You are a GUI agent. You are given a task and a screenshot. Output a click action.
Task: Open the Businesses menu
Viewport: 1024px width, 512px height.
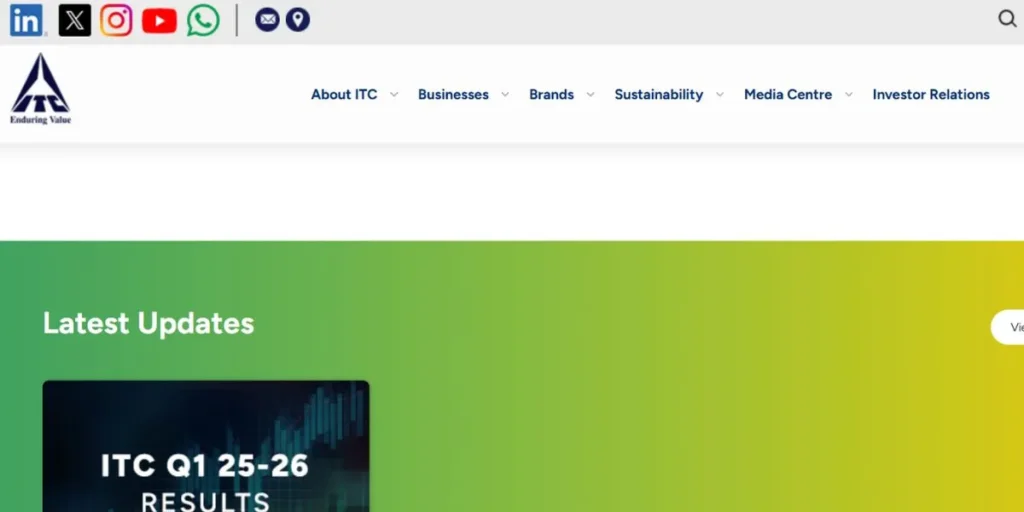click(453, 95)
